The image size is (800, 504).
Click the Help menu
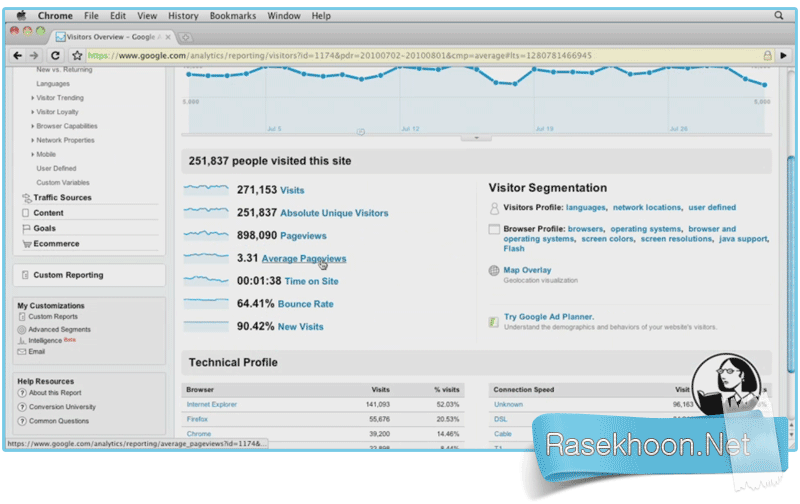[321, 16]
